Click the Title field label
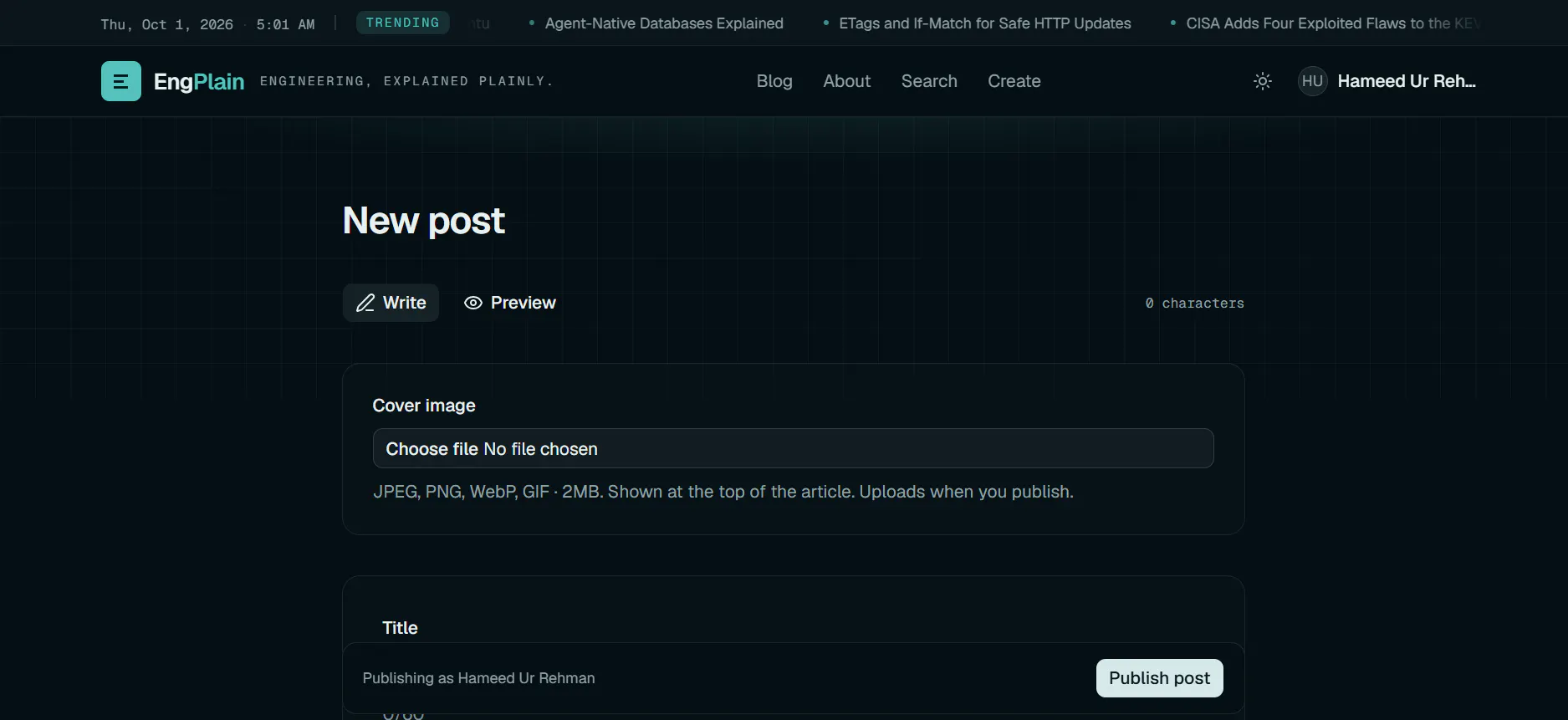1568x720 pixels. [x=400, y=628]
